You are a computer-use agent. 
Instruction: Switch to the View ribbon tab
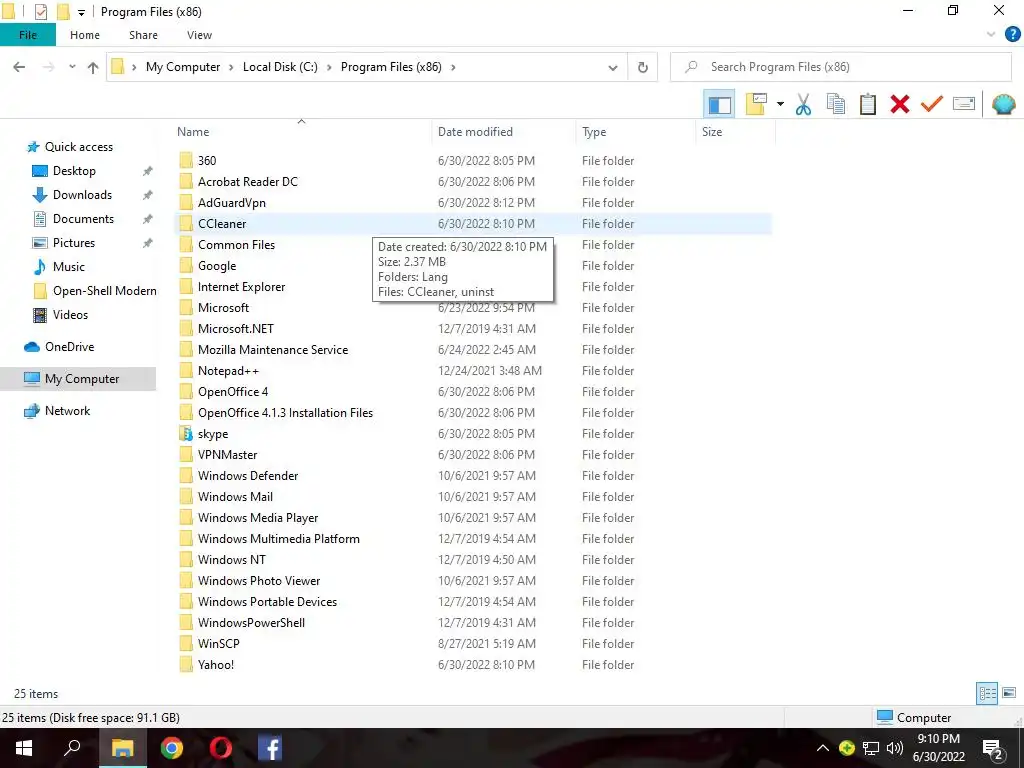tap(199, 35)
